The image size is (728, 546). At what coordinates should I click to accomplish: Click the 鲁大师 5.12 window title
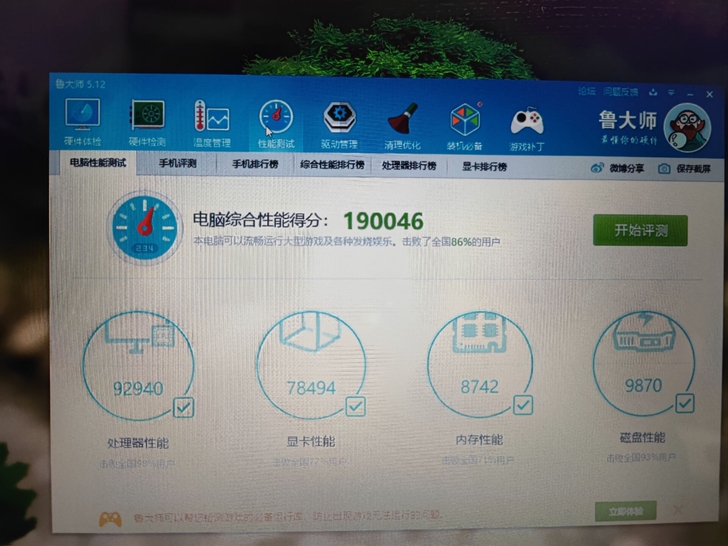[80, 84]
